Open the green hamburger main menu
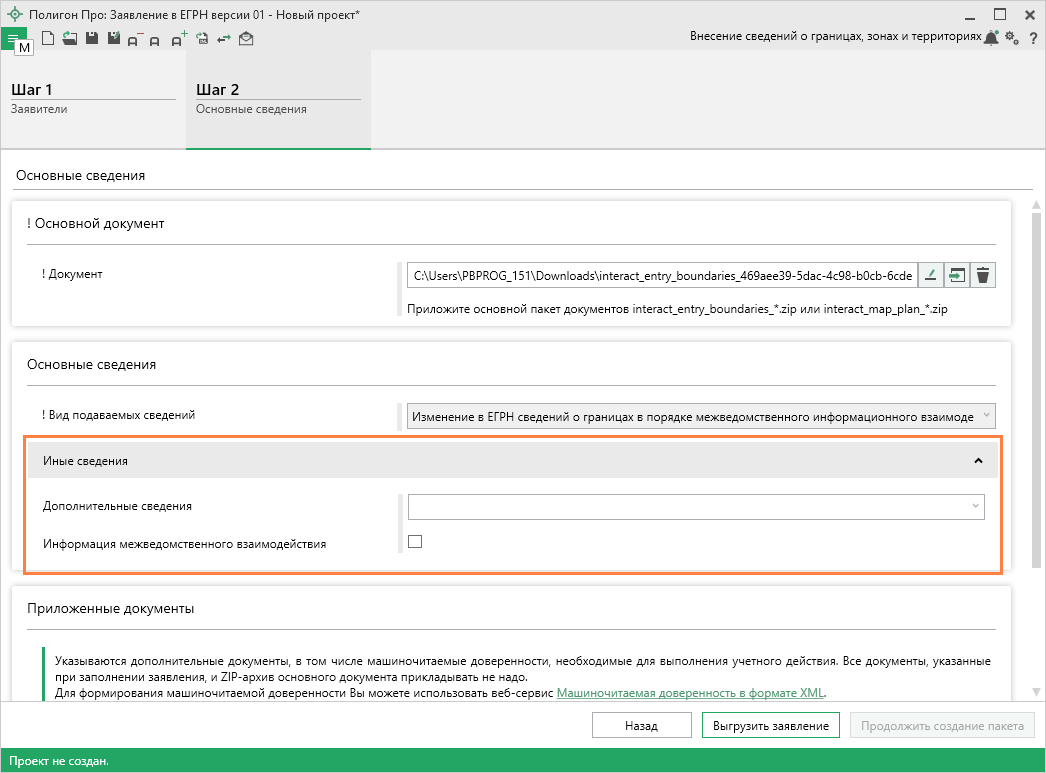The height and width of the screenshot is (773, 1046). pos(13,39)
